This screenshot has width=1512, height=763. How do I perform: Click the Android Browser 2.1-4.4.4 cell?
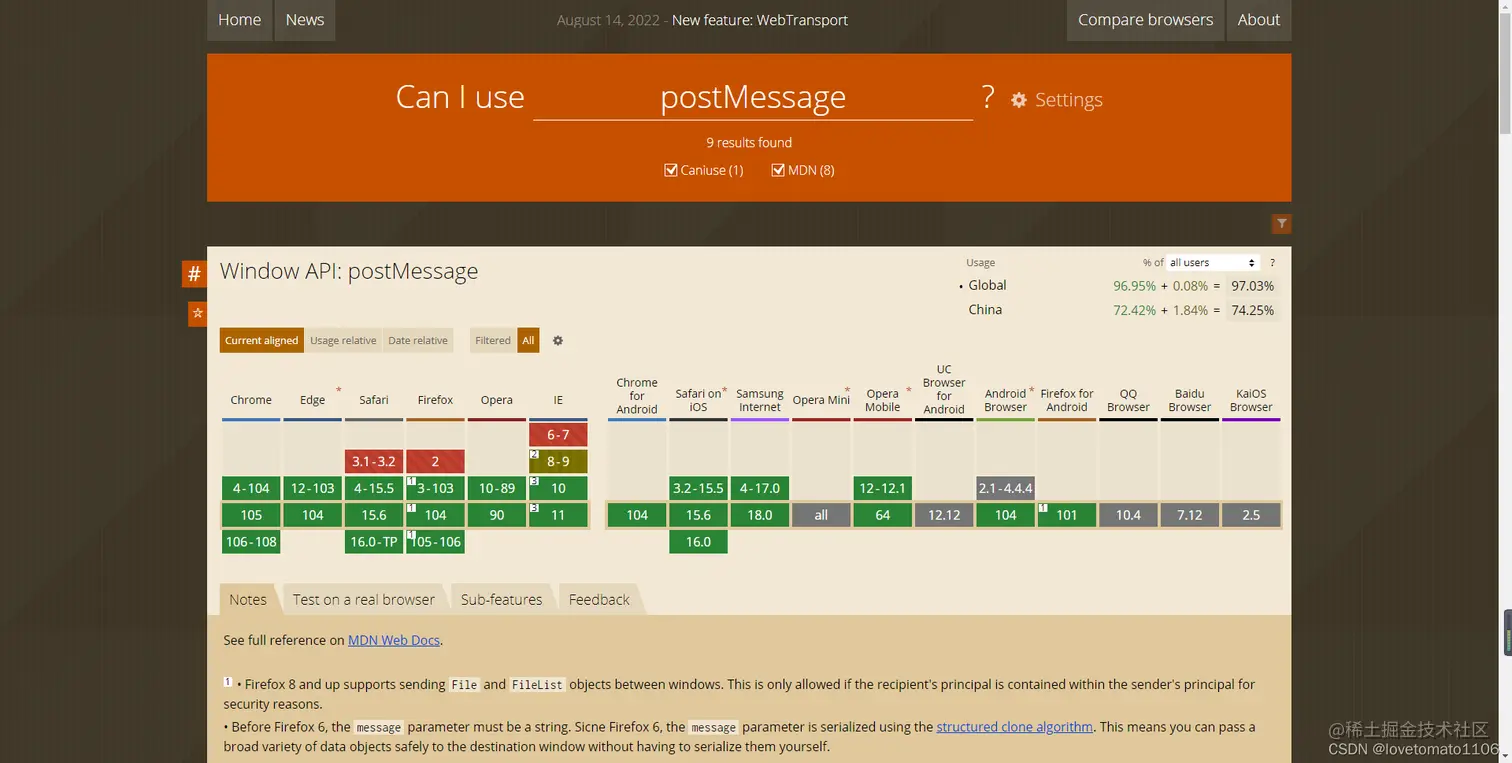[x=1005, y=488]
